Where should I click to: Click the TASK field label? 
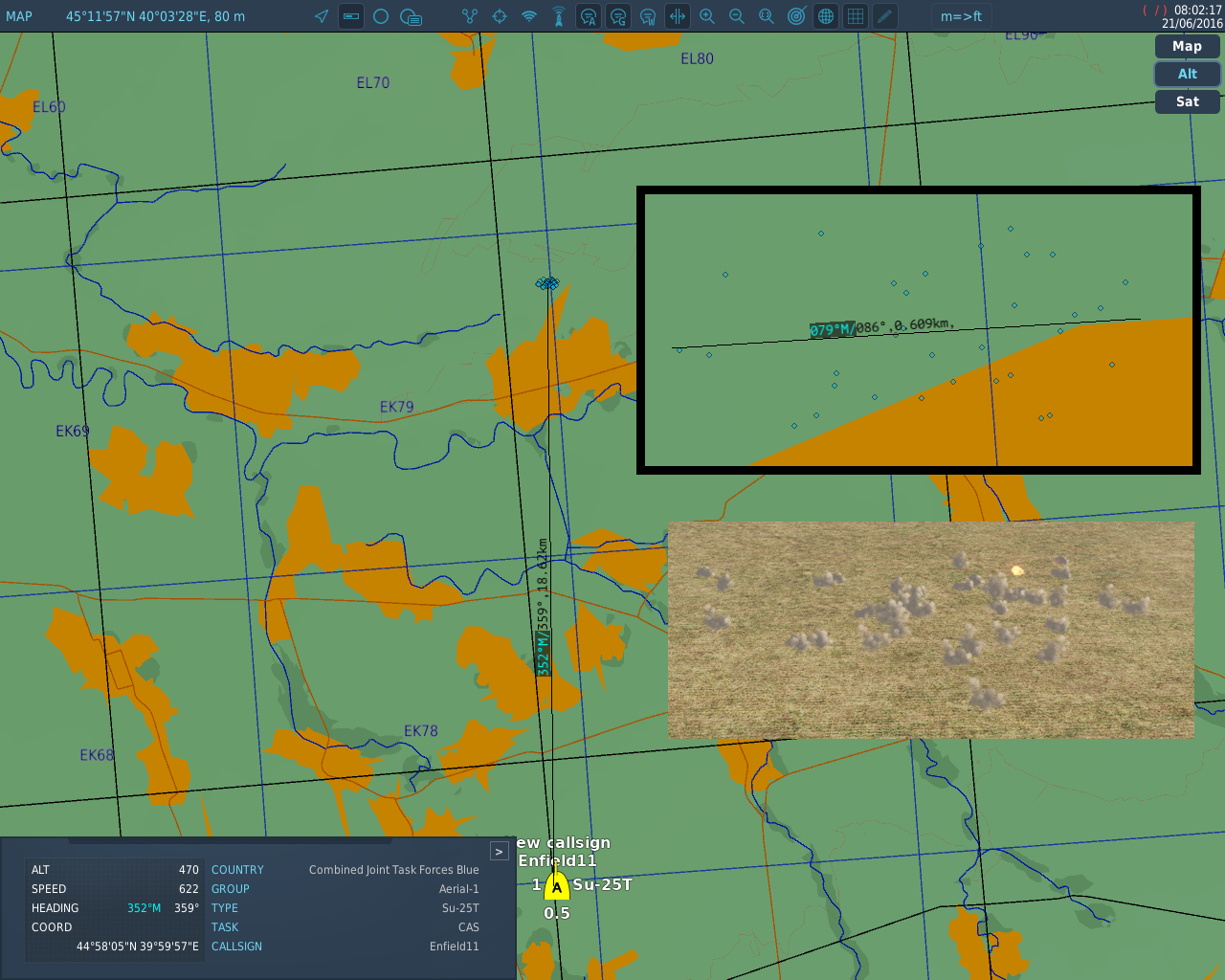click(x=225, y=927)
